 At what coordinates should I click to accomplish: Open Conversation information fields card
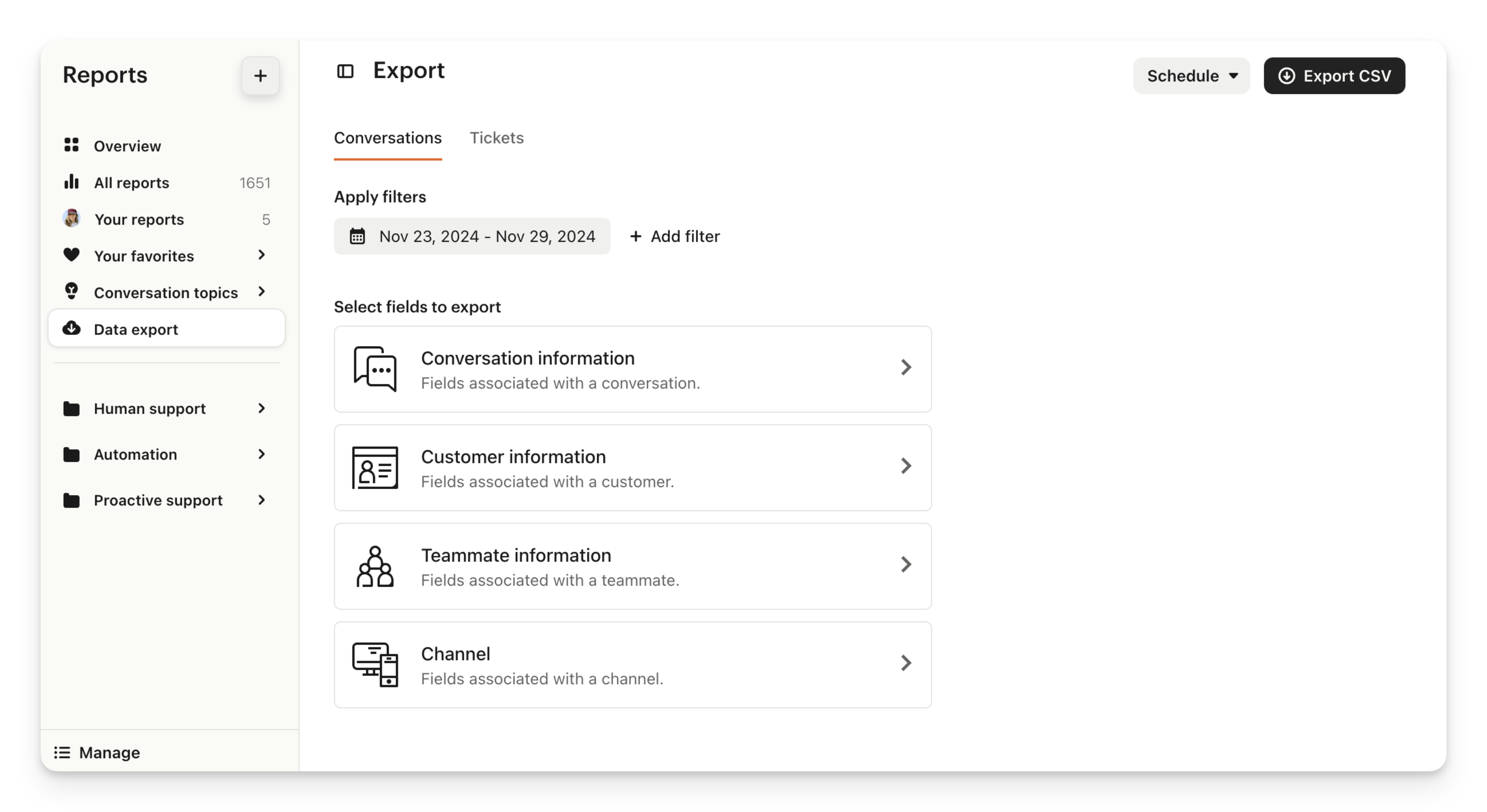(x=633, y=370)
